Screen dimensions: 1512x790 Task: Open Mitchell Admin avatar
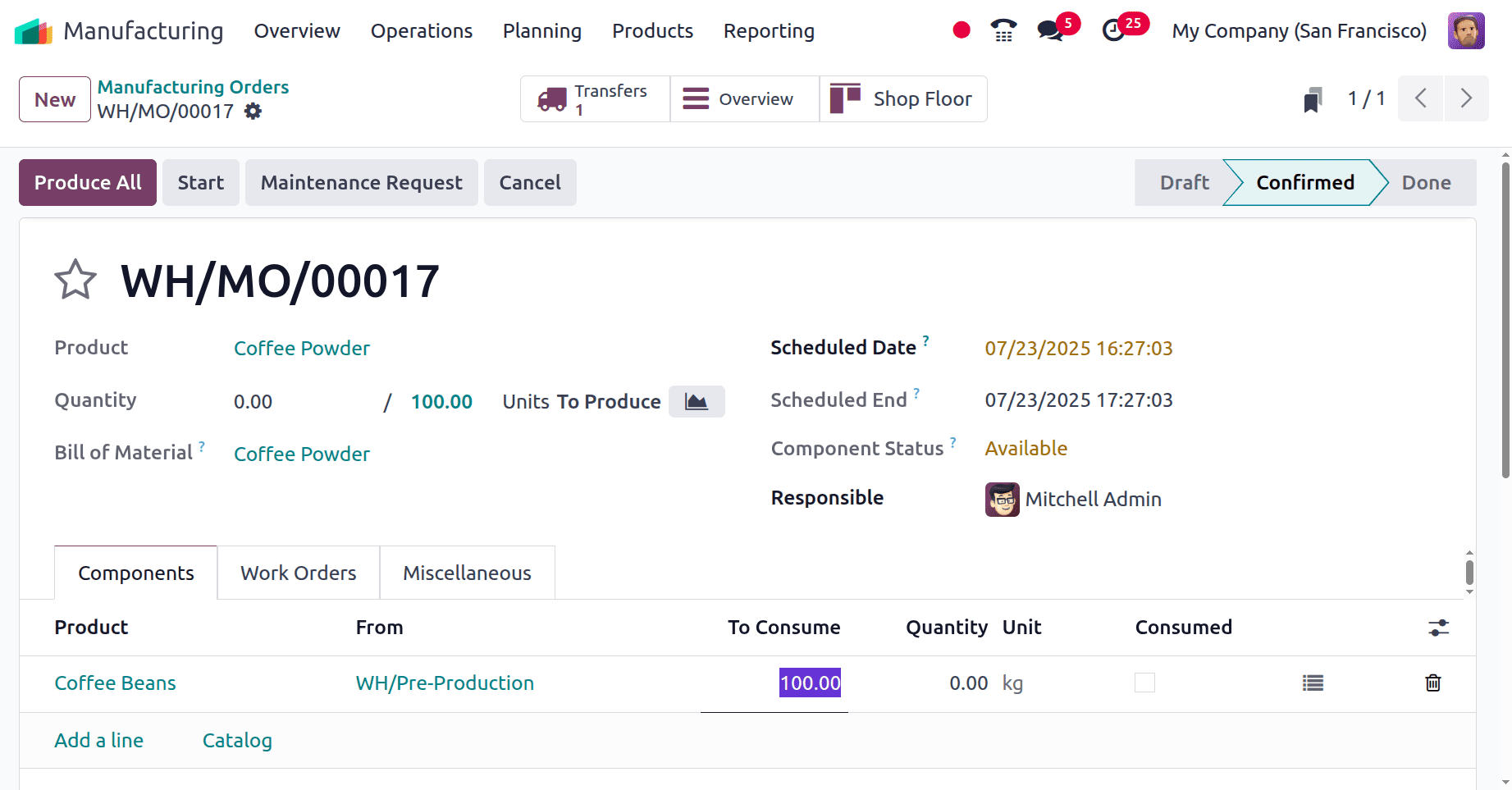coord(1002,500)
